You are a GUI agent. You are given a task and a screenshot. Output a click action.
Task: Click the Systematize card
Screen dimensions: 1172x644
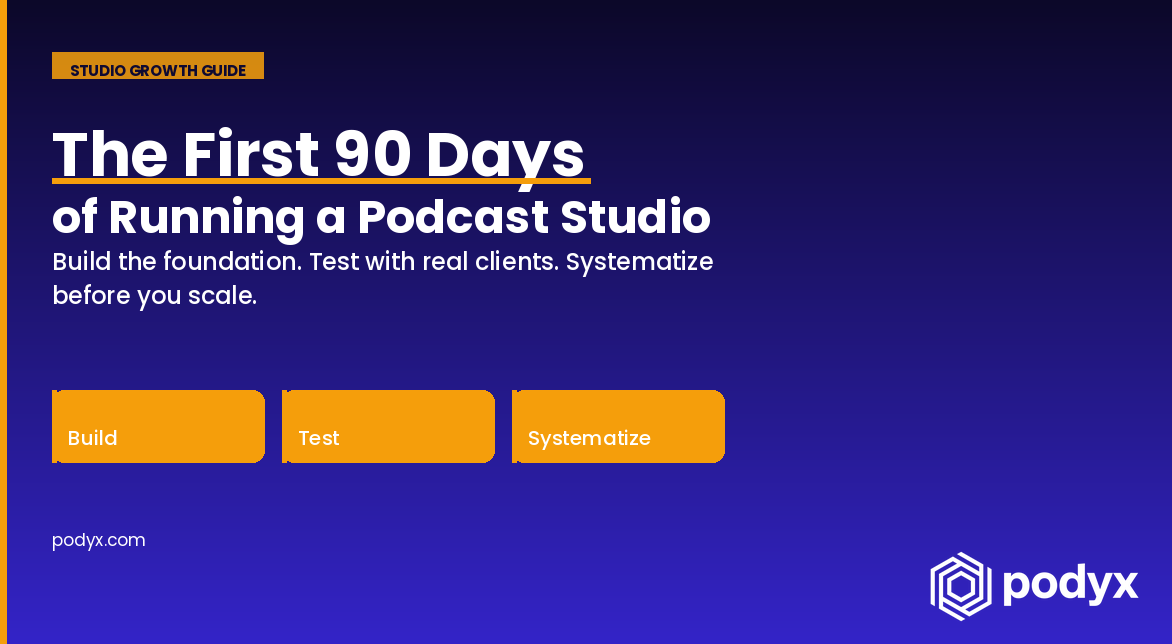point(619,427)
